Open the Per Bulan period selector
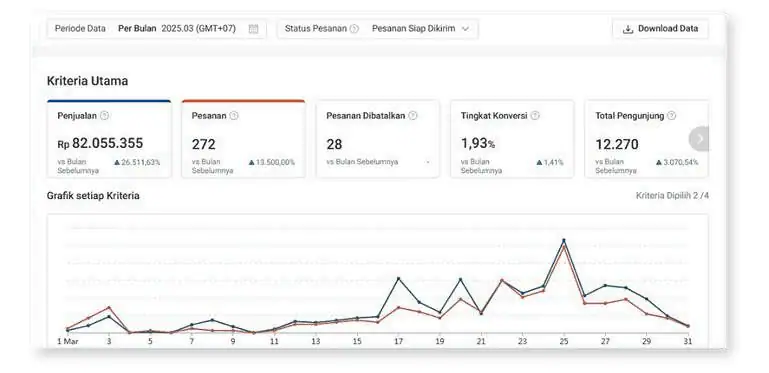This screenshot has width=769, height=373. coord(177,29)
